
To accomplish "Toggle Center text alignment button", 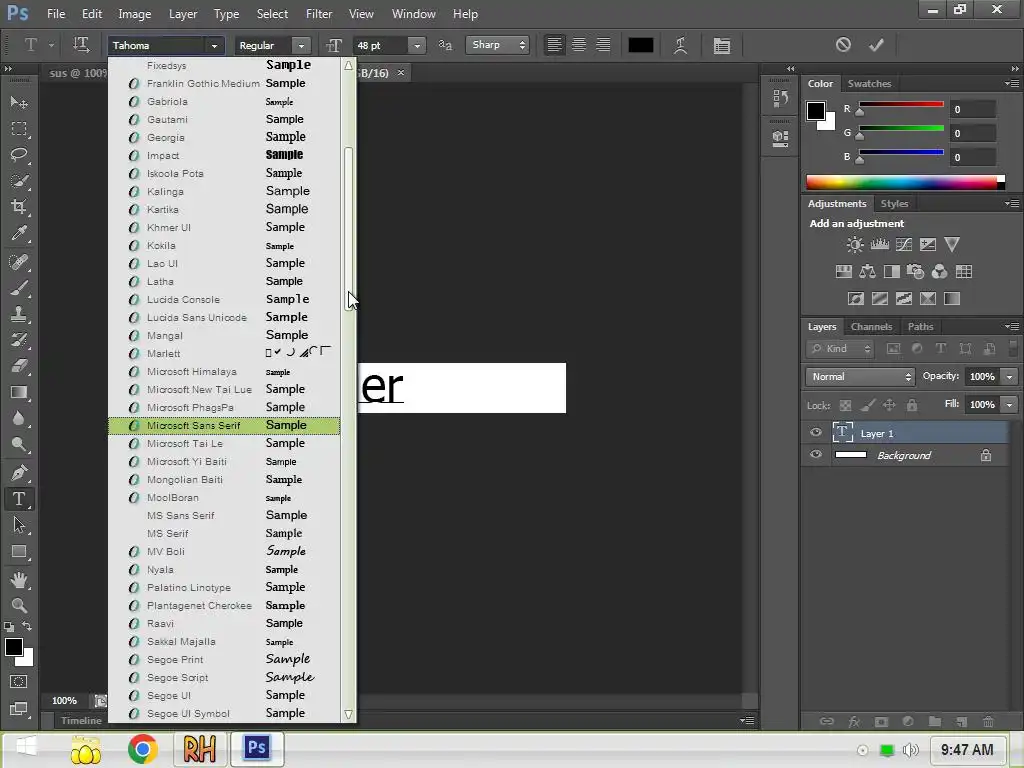I will pyautogui.click(x=579, y=45).
